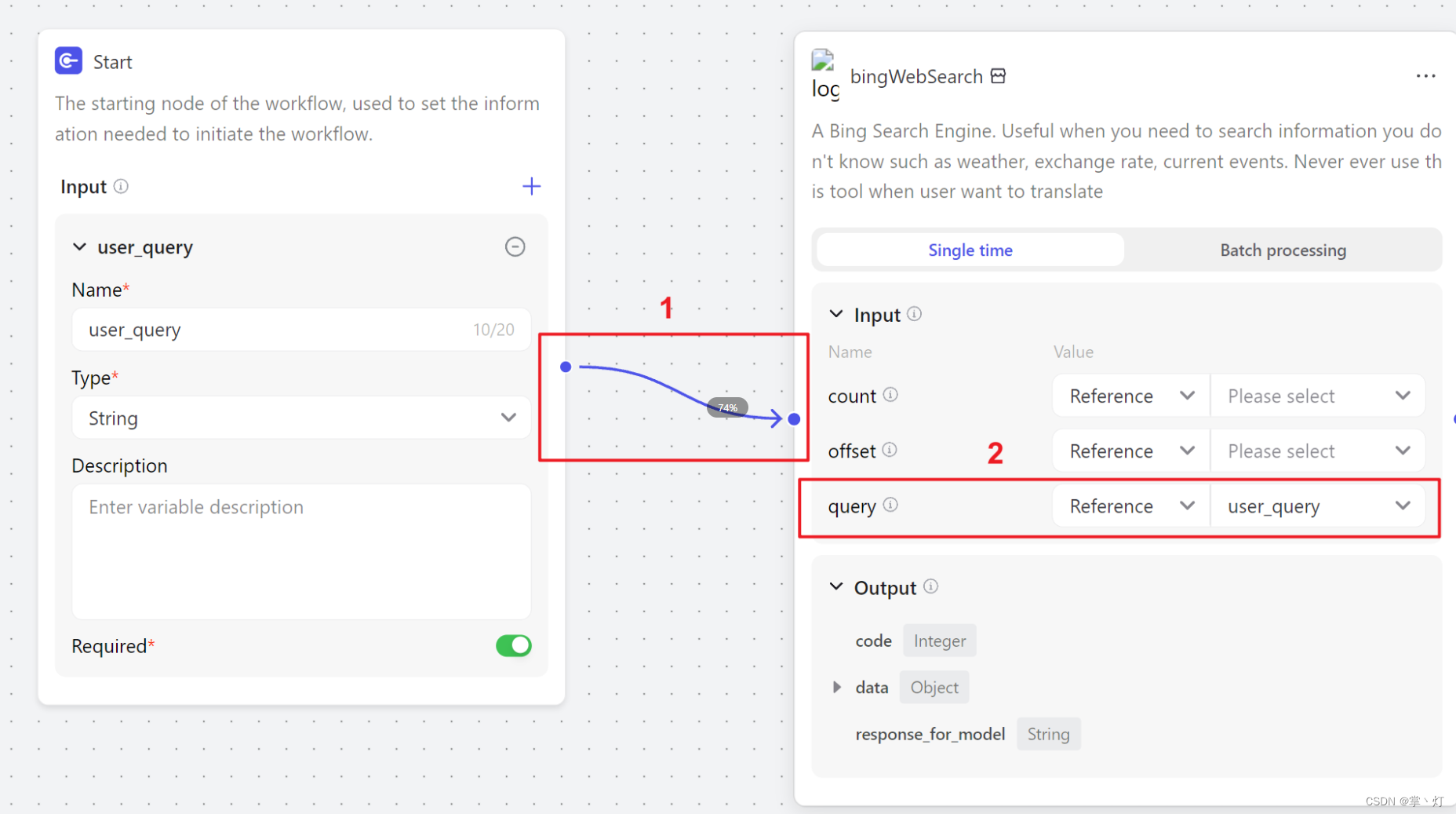The width and height of the screenshot is (1456, 814).
Task: Click the bingWebSearch input connection port
Action: [x=794, y=419]
